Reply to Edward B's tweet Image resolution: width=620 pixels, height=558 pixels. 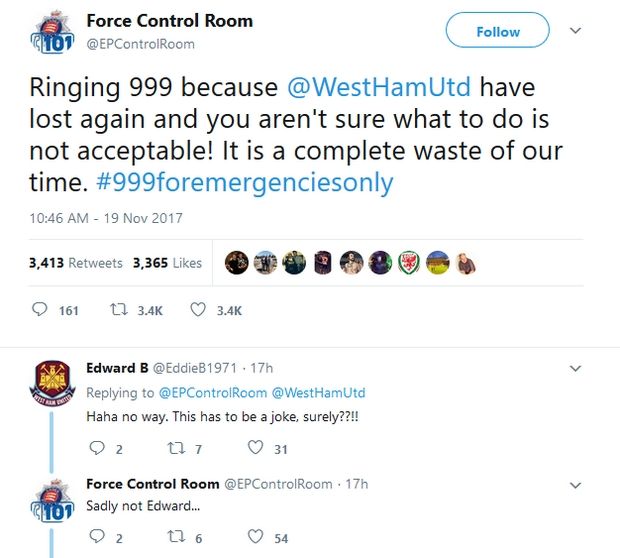click(x=96, y=448)
